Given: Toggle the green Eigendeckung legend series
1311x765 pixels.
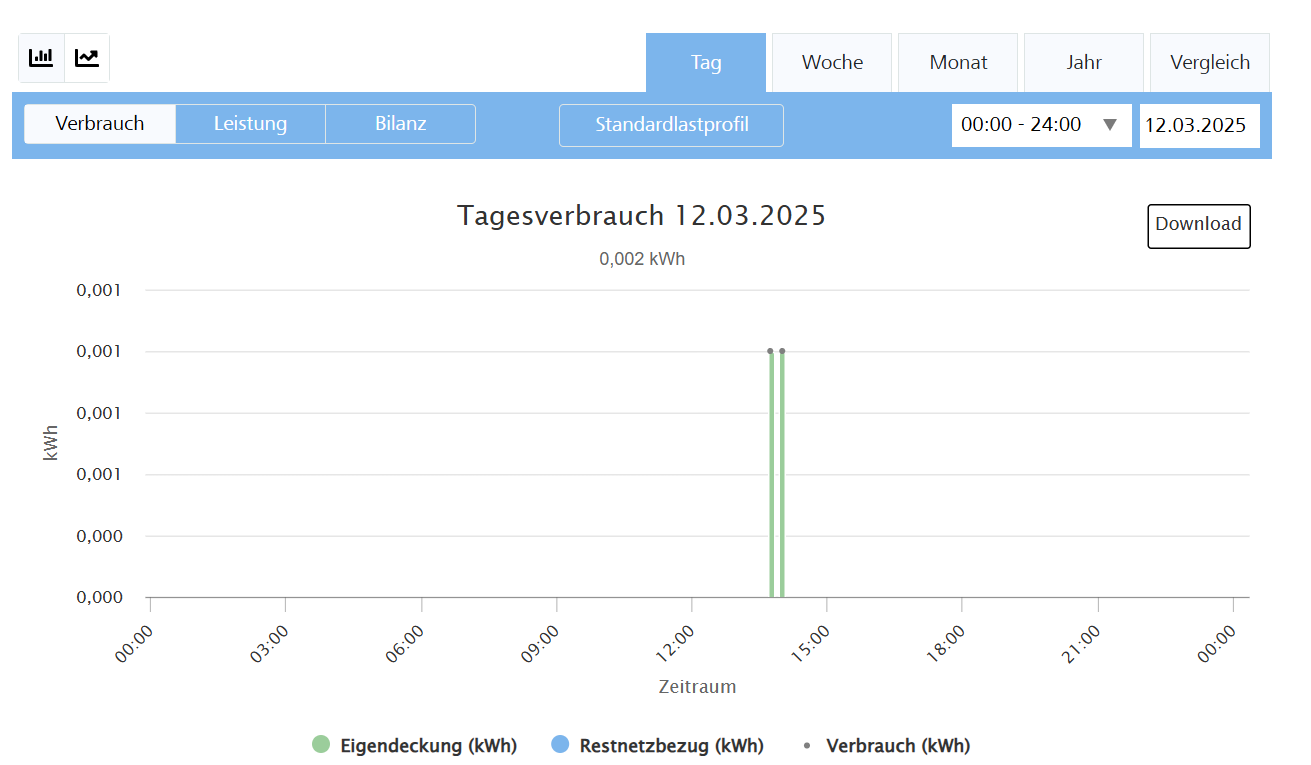Looking at the screenshot, I should point(415,745).
